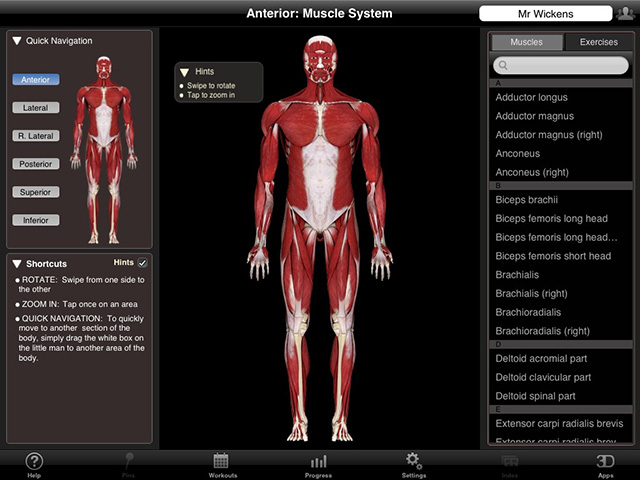640x480 pixels.
Task: Tap the Index icon in bottom bar
Action: point(509,463)
